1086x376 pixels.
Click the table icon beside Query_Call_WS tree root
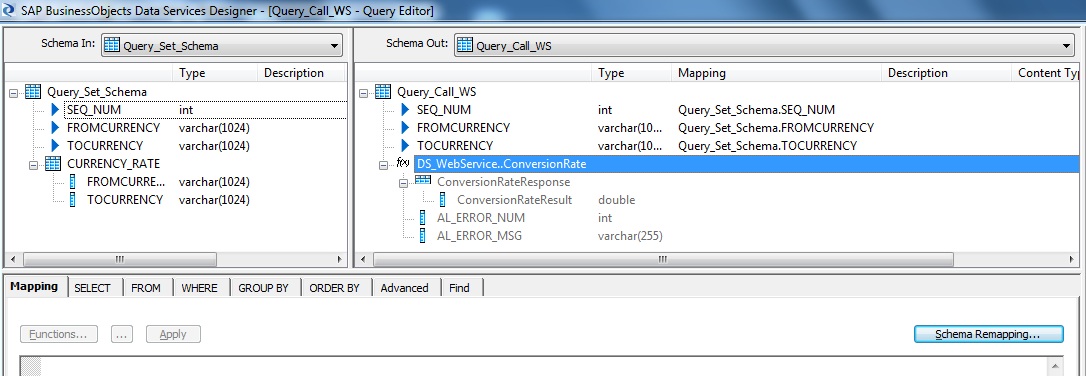[383, 92]
